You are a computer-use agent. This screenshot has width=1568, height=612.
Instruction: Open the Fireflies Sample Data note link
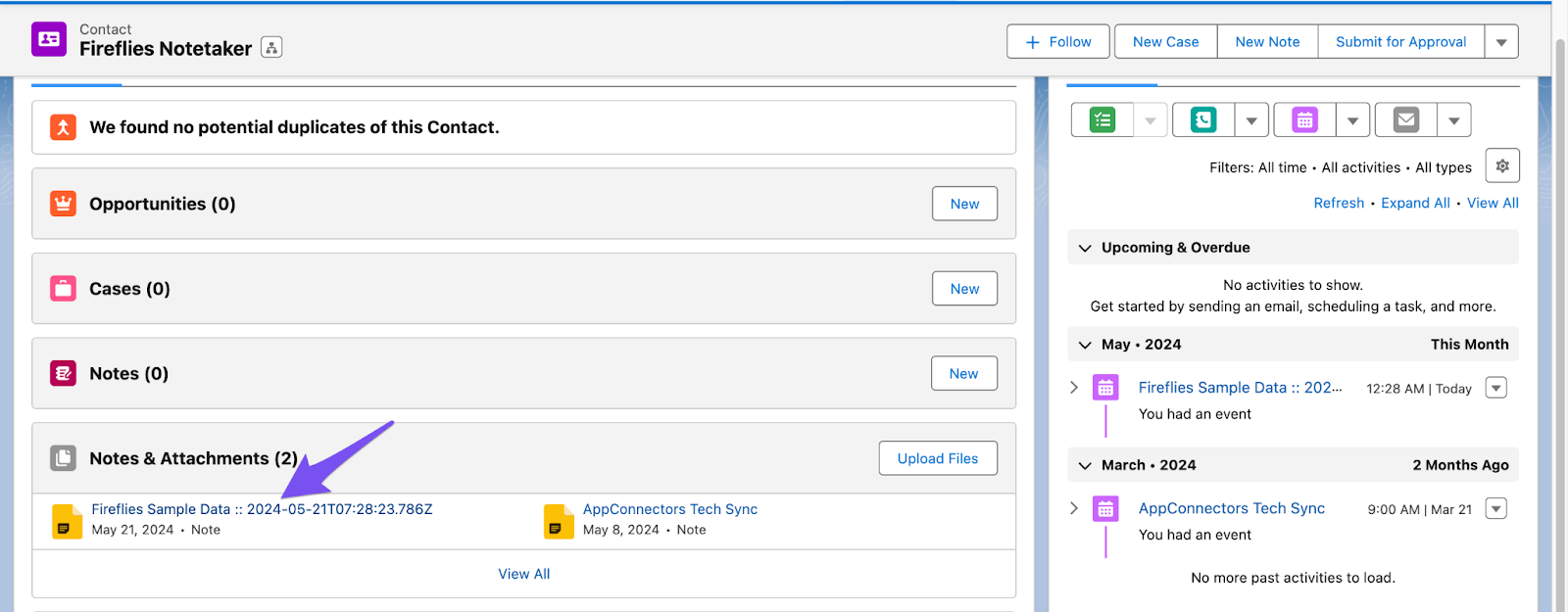[x=262, y=509]
